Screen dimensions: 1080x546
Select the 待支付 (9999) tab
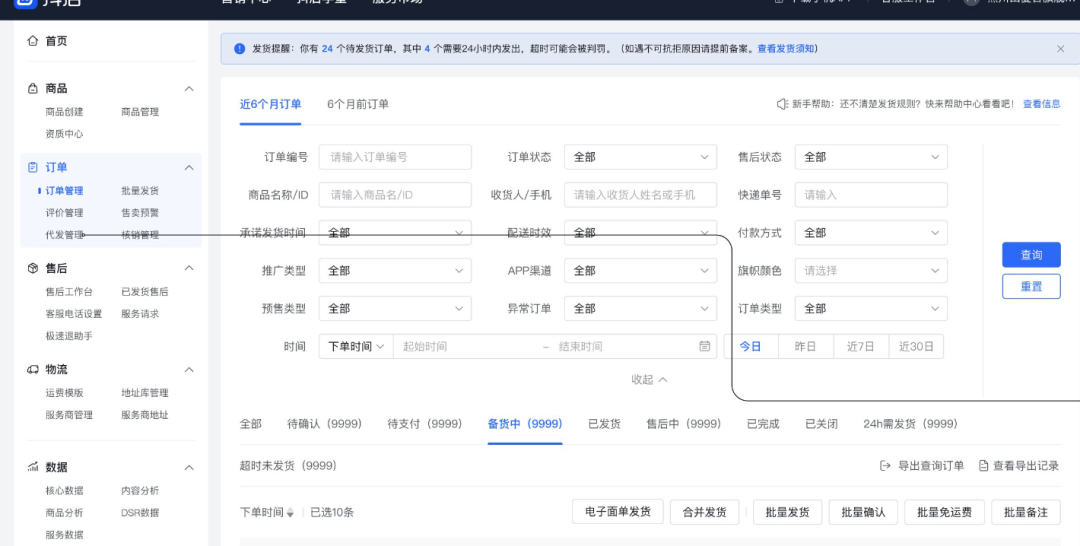point(424,424)
